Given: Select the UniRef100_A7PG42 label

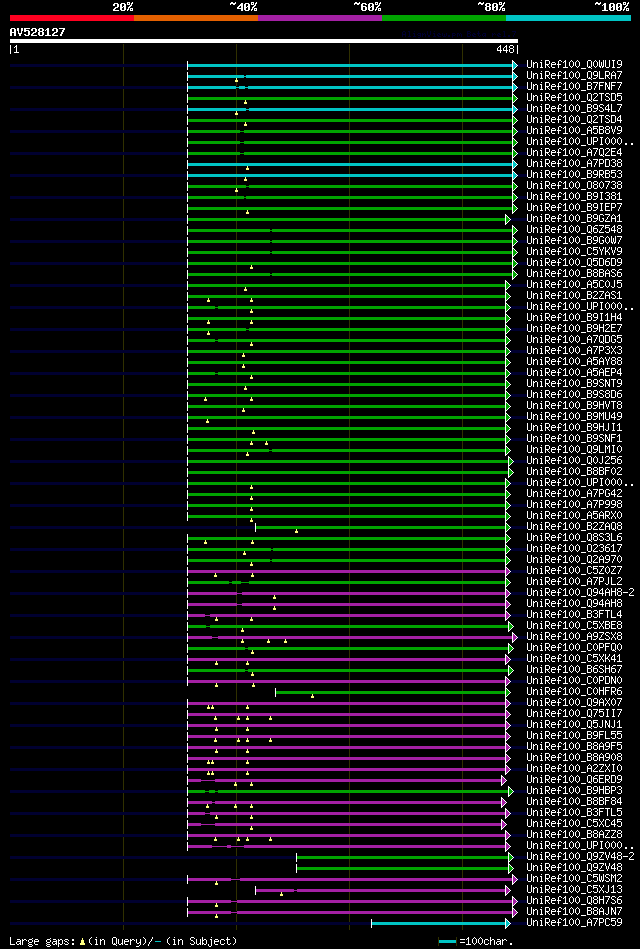Looking at the screenshot, I should click(x=575, y=494).
